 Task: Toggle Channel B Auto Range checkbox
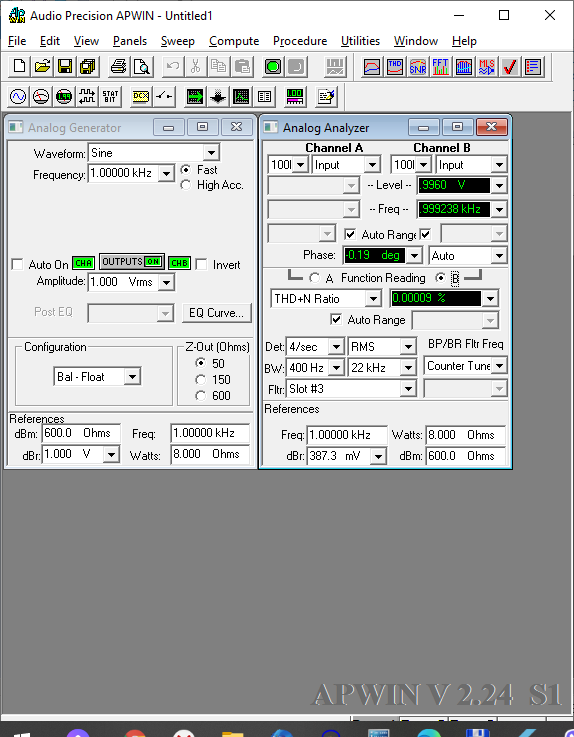click(425, 234)
